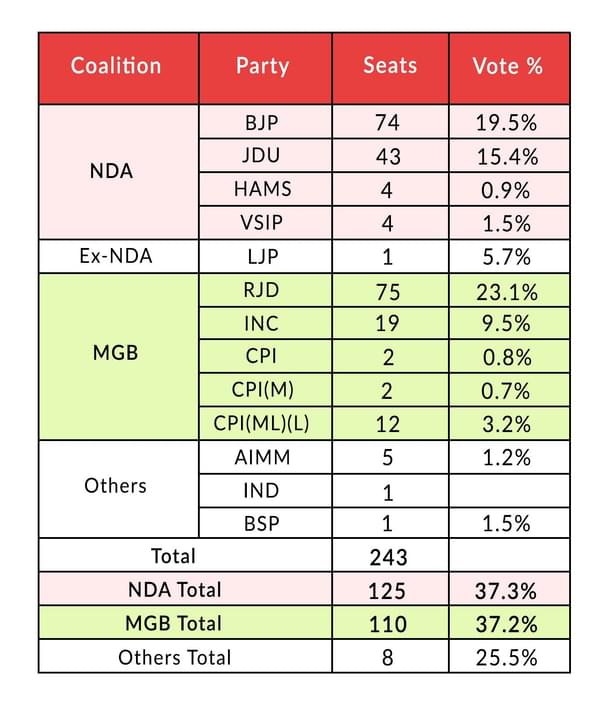Select the Vote % column header
The height and width of the screenshot is (707, 610).
pyautogui.click(x=507, y=67)
